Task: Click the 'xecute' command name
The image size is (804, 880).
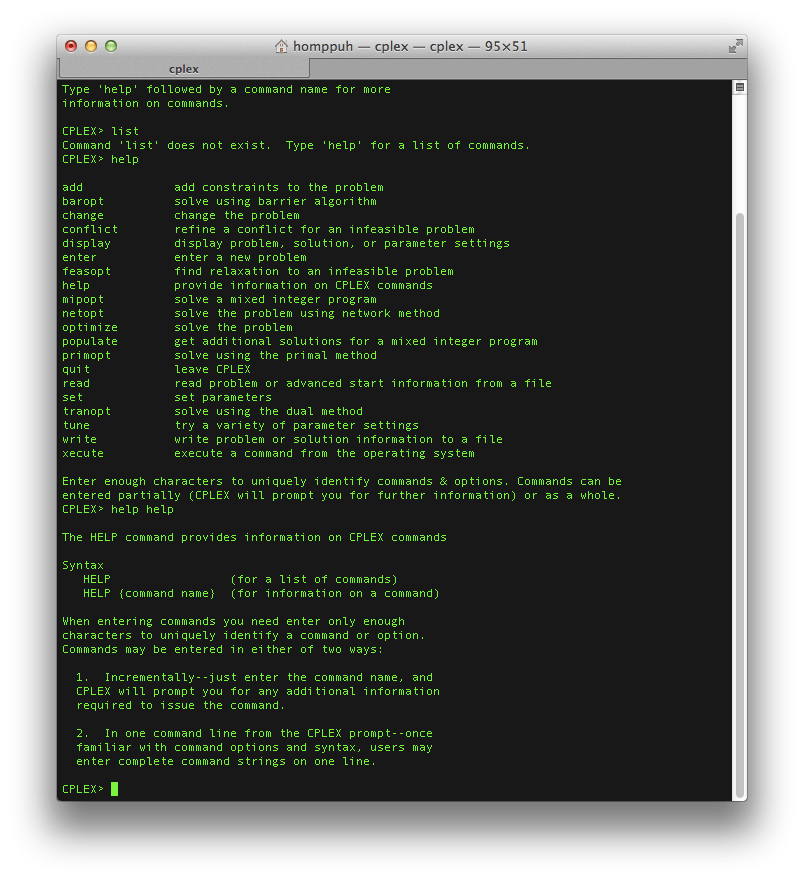Action: (x=83, y=453)
